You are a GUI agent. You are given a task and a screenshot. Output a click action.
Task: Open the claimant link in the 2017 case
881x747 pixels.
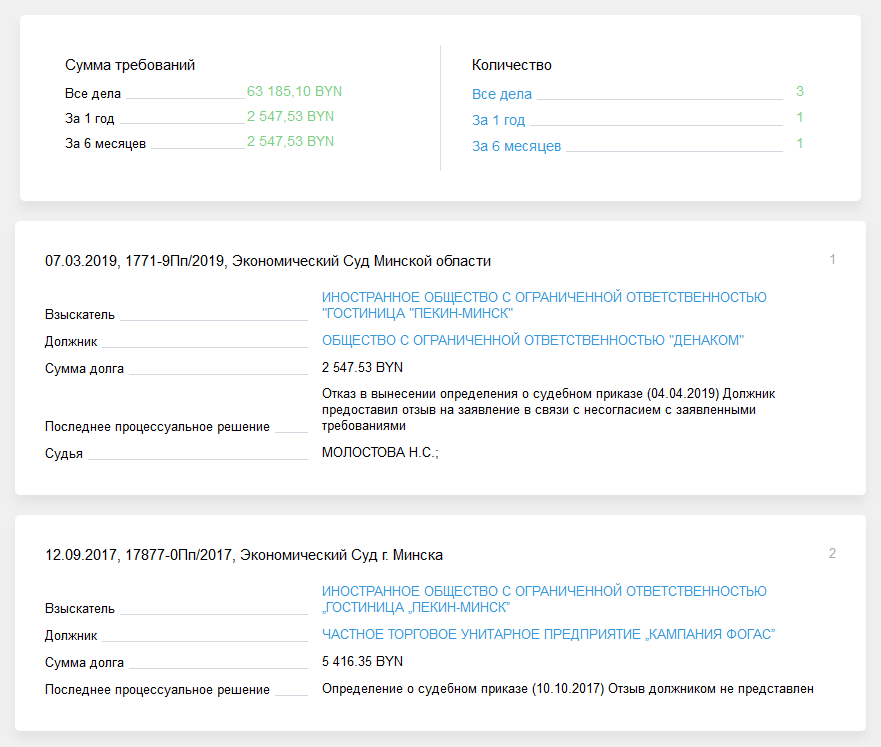[x=544, y=599]
